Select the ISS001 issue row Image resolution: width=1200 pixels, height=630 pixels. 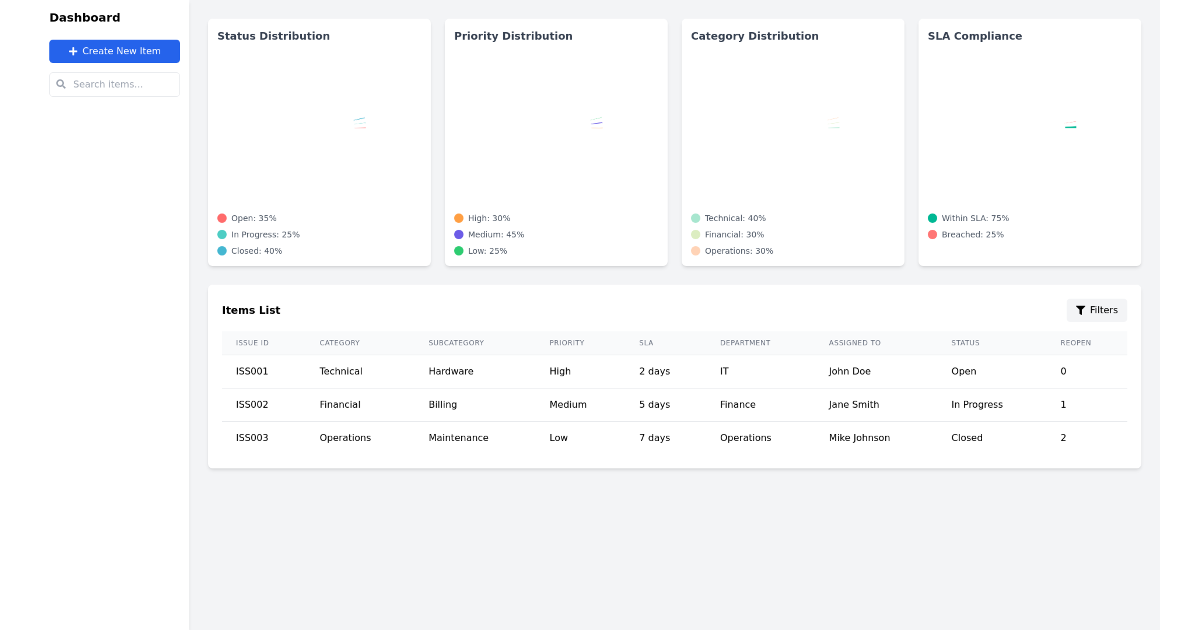click(x=252, y=371)
